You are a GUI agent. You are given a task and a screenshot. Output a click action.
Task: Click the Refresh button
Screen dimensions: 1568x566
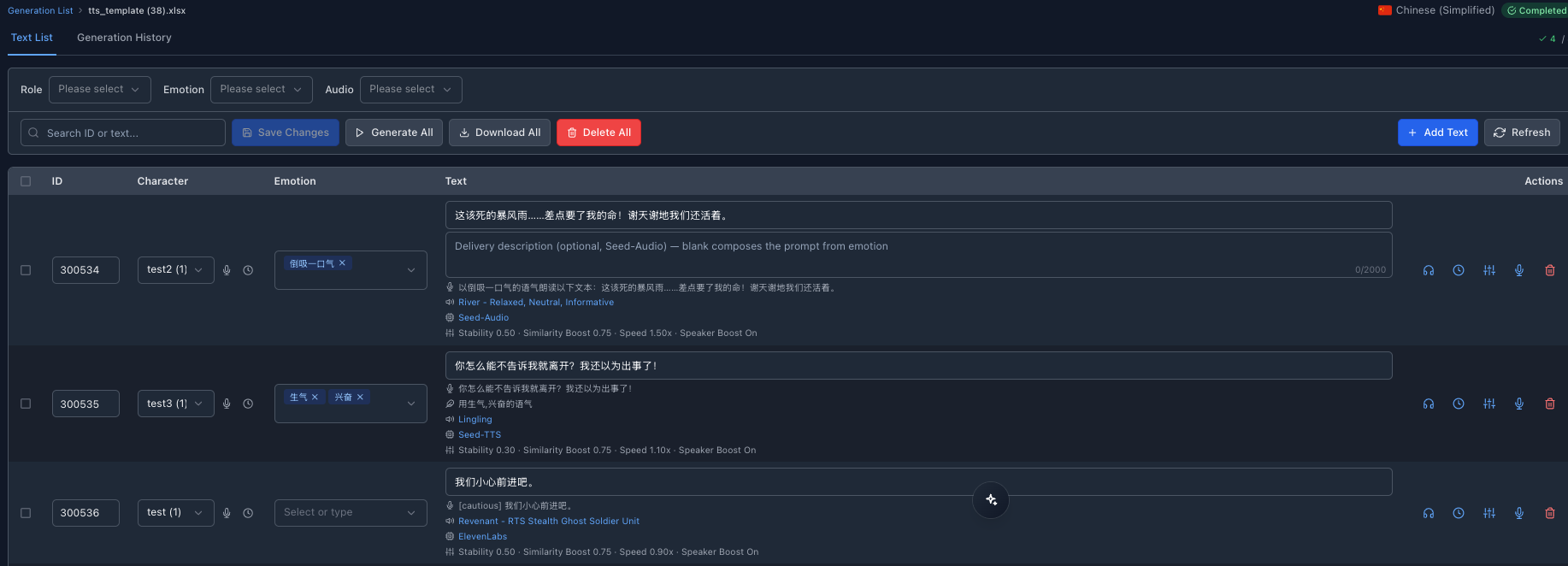click(1522, 133)
